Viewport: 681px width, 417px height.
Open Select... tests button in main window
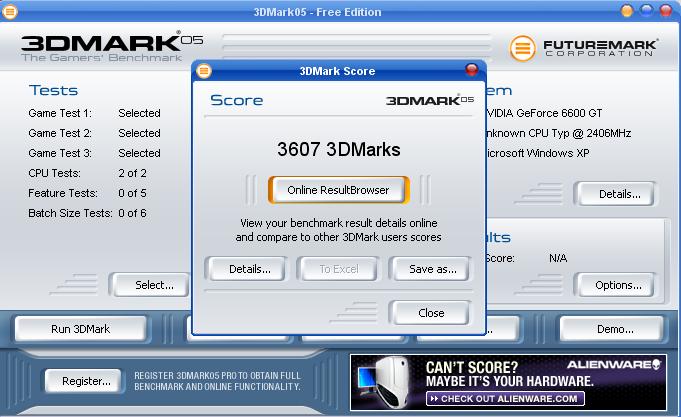pos(150,285)
